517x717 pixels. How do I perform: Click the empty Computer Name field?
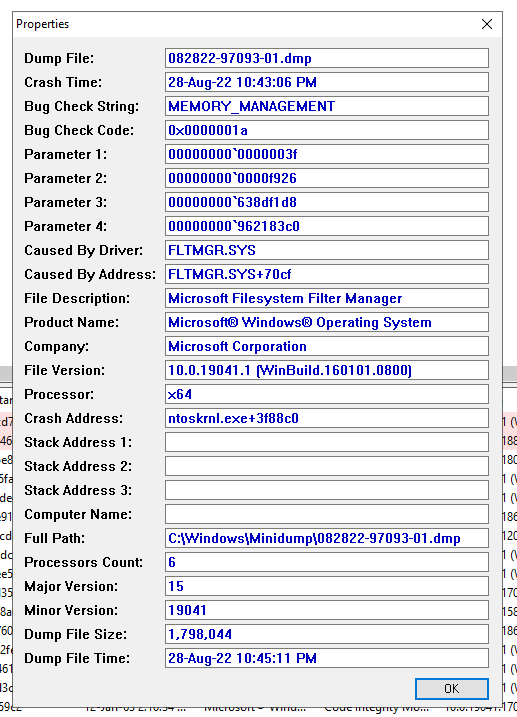click(327, 514)
